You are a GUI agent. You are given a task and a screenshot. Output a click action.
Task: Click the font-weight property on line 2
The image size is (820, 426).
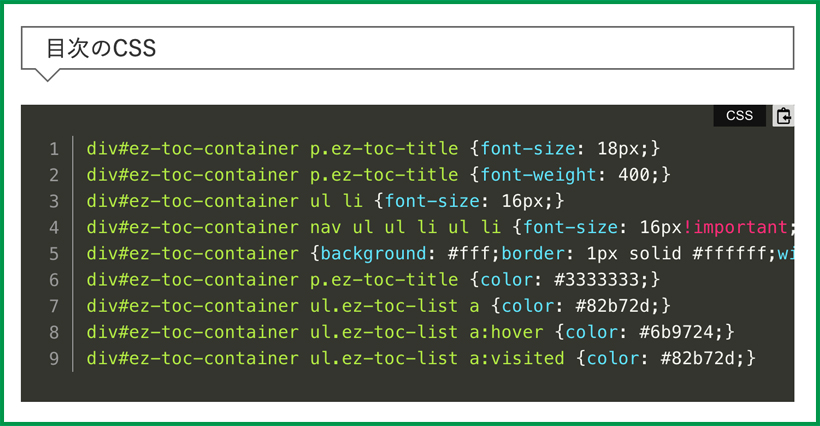click(x=540, y=175)
